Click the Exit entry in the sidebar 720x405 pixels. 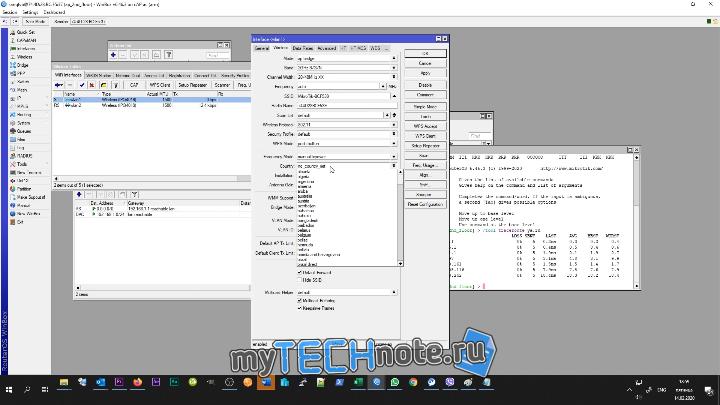pyautogui.click(x=19, y=222)
